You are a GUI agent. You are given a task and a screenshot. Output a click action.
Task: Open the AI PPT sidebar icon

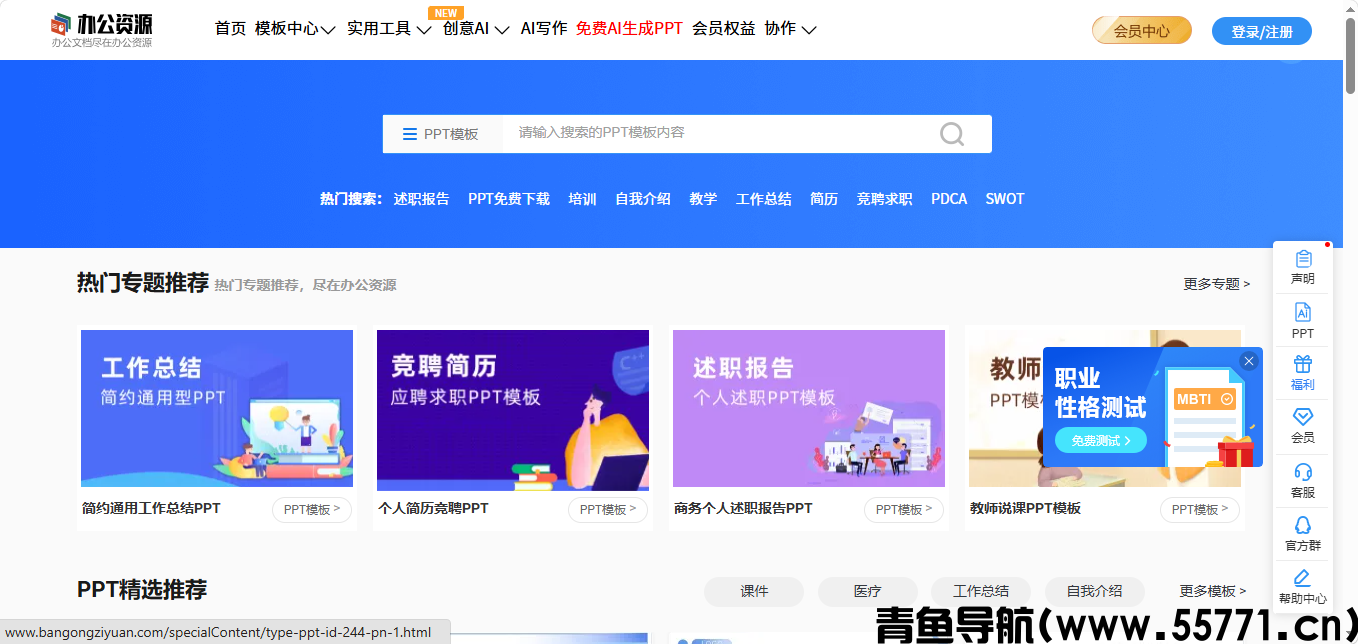1302,321
